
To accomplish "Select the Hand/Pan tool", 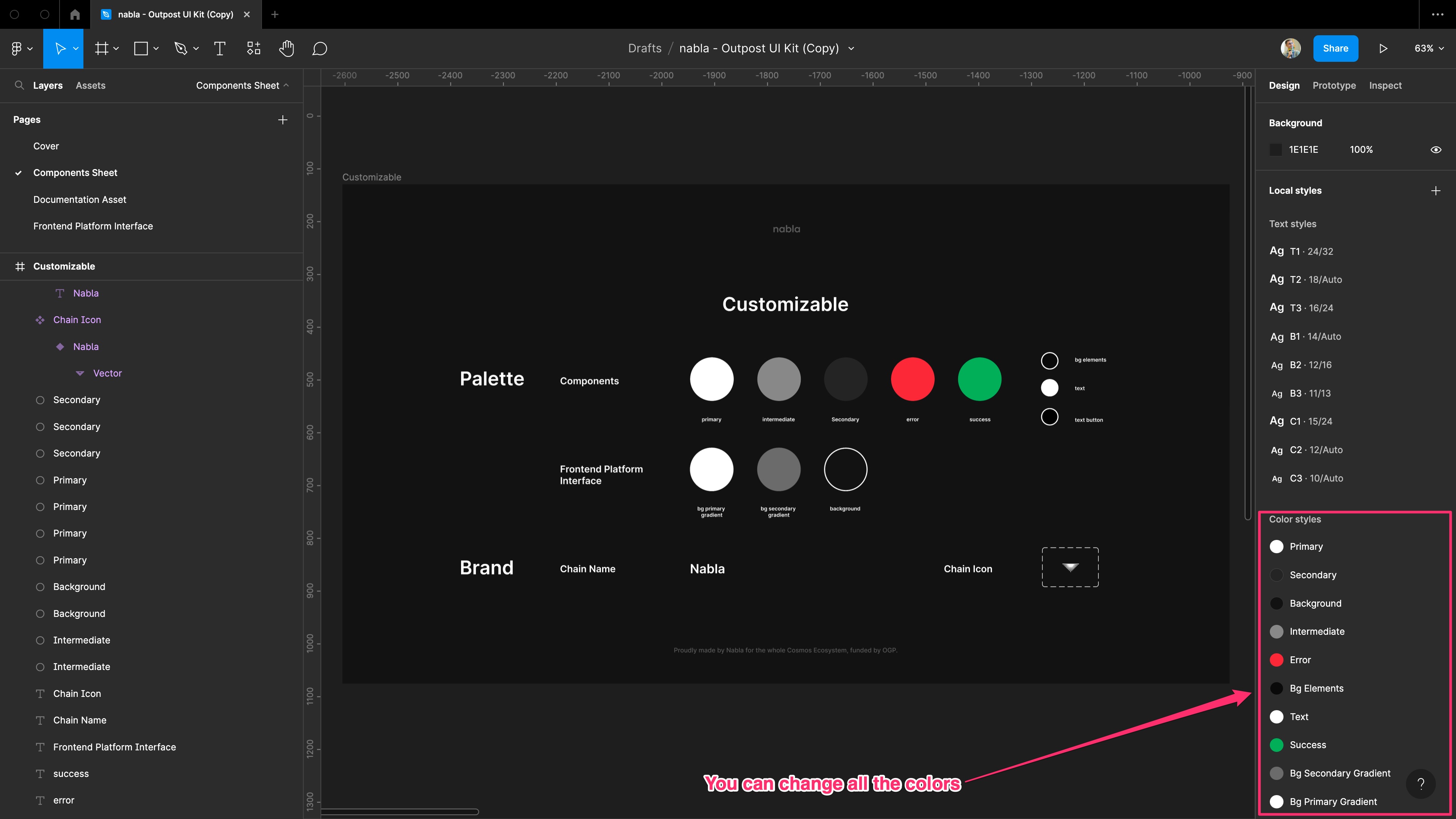I will coord(287,48).
